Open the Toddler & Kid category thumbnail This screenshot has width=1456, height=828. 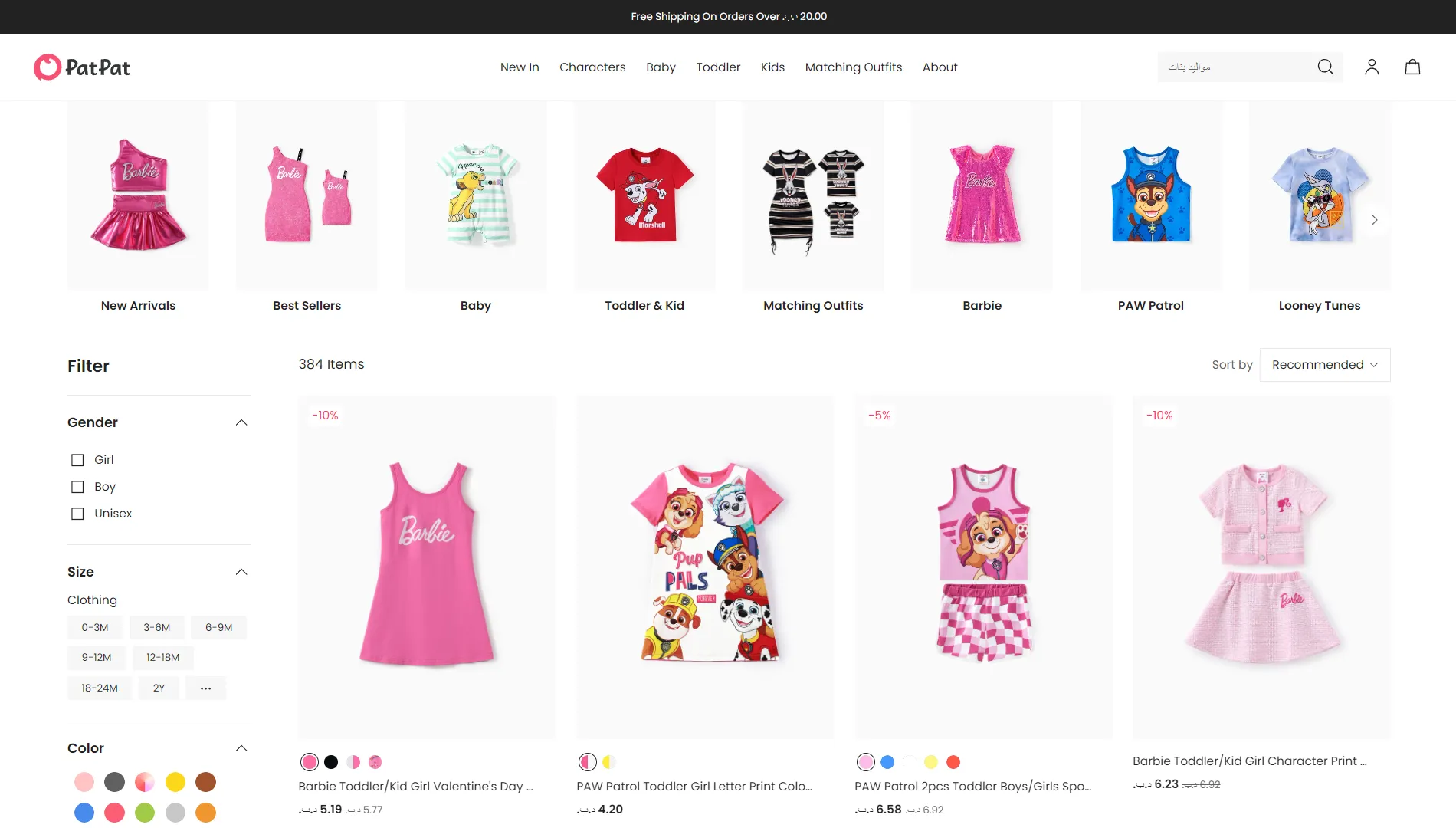click(644, 196)
